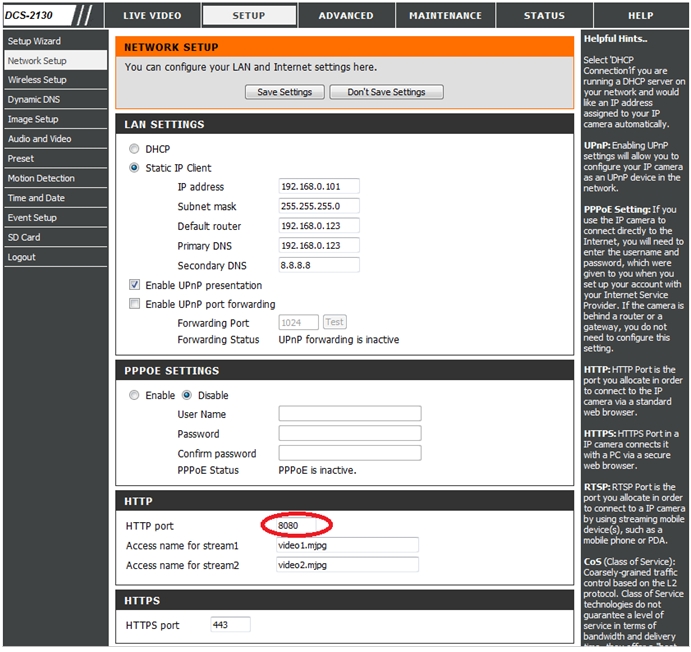Click the Save Settings button
691x652 pixels.
[x=284, y=92]
